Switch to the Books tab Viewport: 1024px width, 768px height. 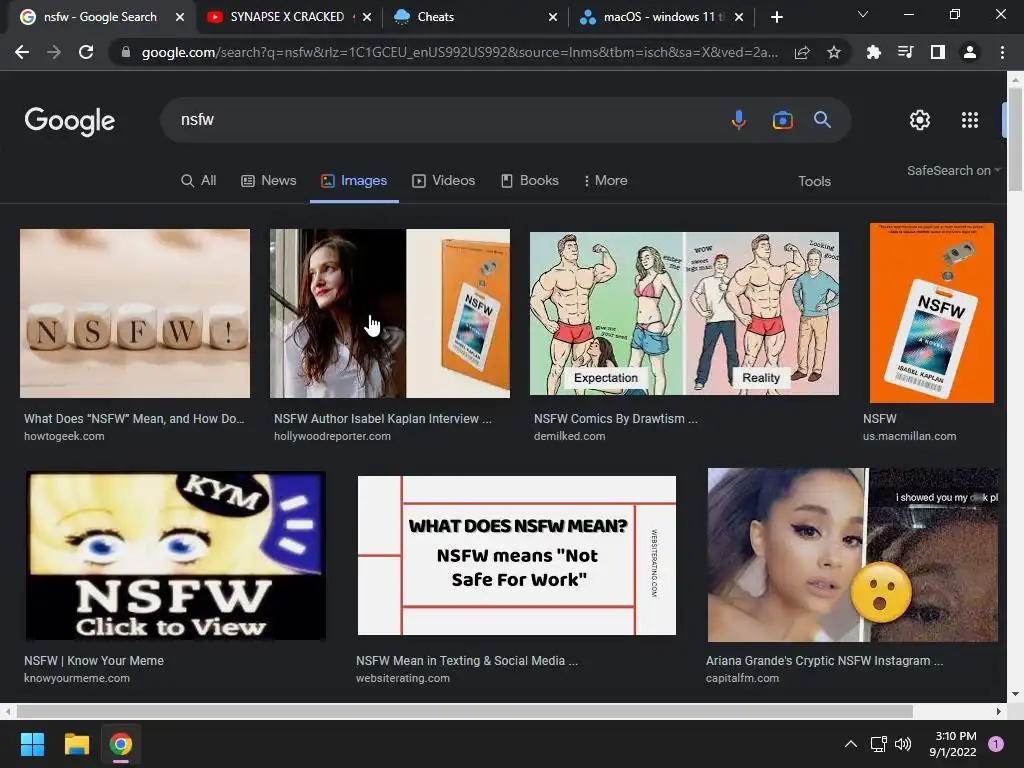point(530,181)
